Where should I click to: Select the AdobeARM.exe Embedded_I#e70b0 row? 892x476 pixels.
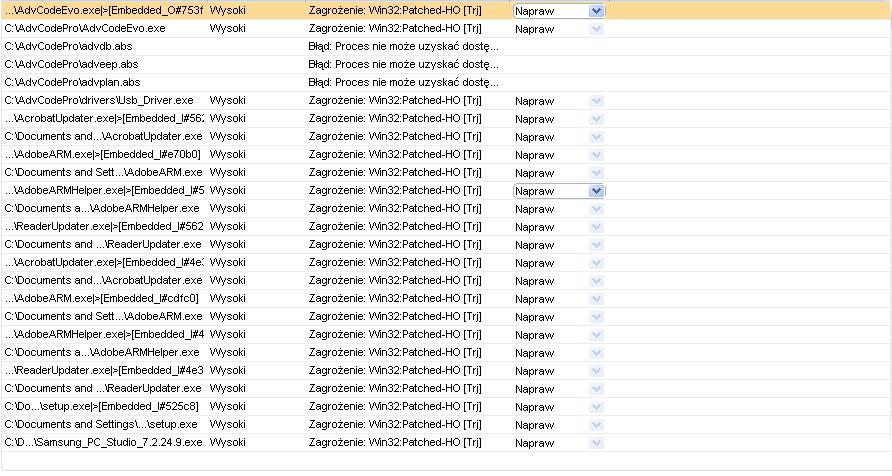(x=446, y=155)
